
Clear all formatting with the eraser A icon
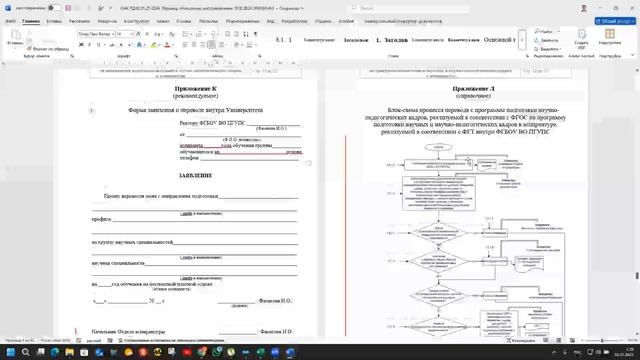pyautogui.click(x=172, y=34)
